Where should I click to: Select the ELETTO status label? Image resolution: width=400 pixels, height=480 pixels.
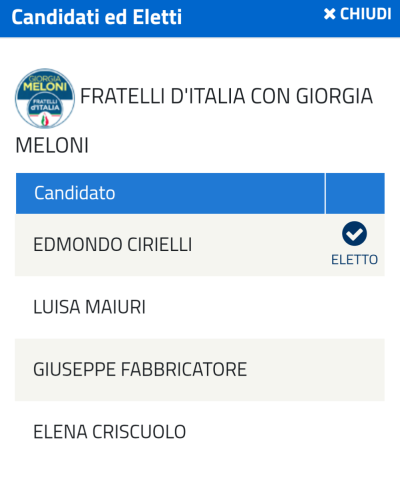click(x=354, y=260)
